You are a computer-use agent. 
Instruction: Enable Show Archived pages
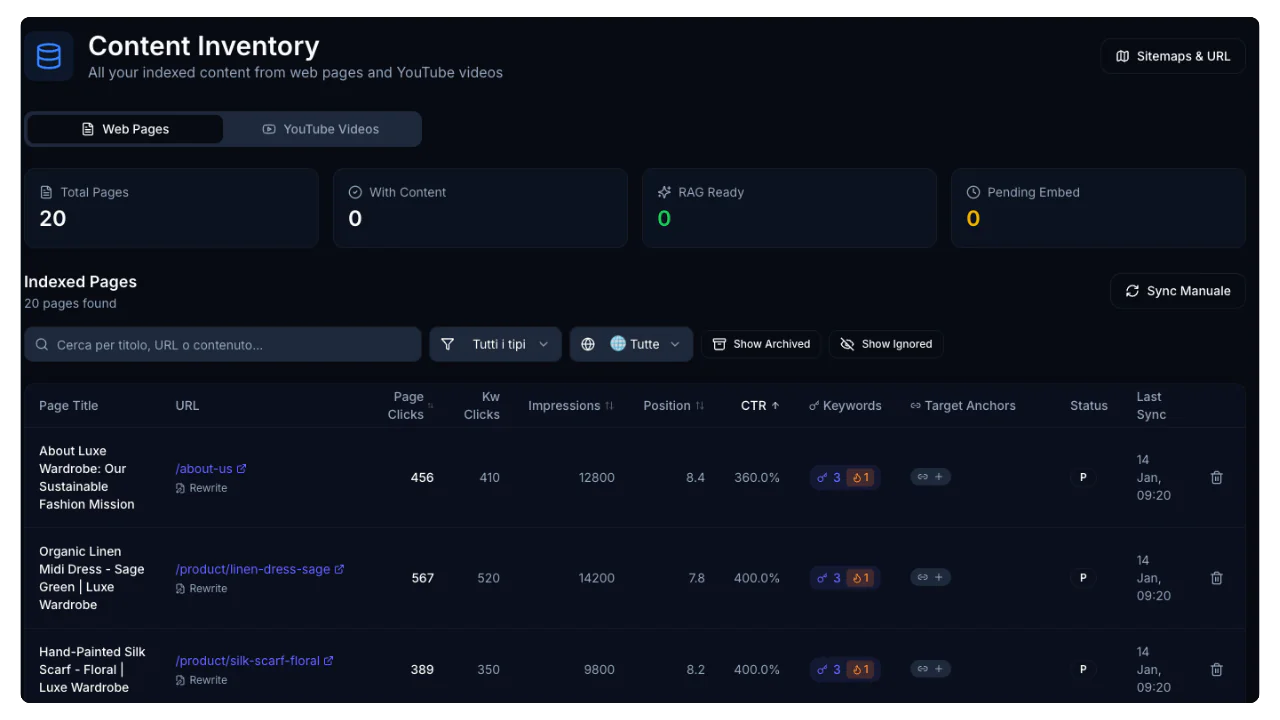(x=761, y=344)
